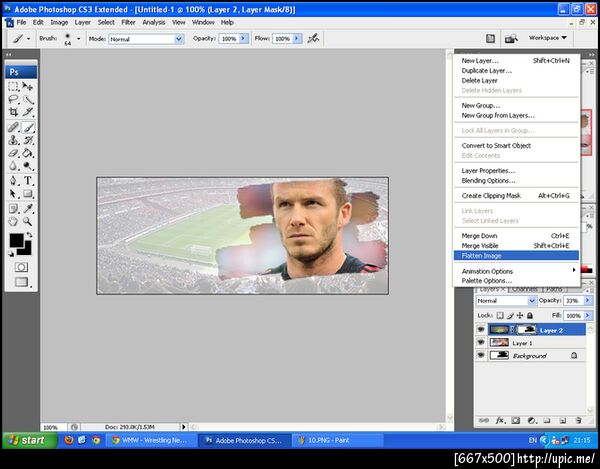Image resolution: width=600 pixels, height=469 pixels.
Task: Click the airbrush icon in options bar
Action: coord(315,38)
